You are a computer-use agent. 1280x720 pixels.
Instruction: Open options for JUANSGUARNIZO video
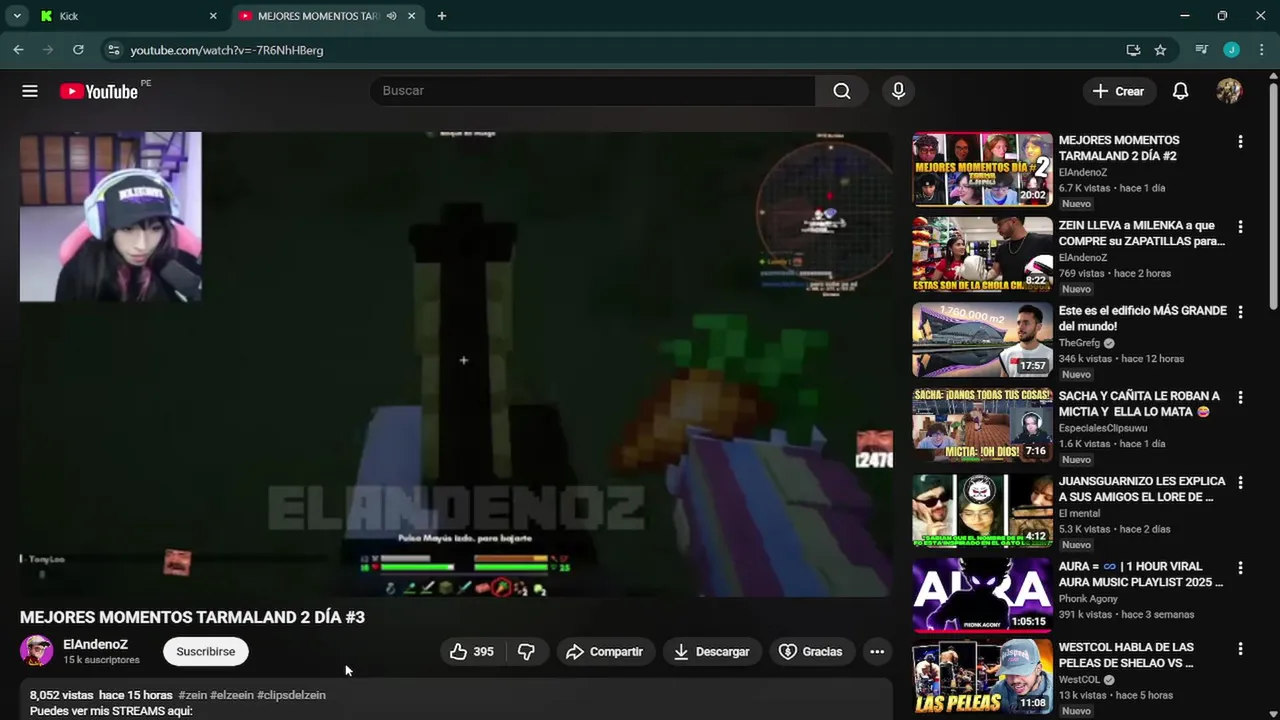click(1240, 482)
